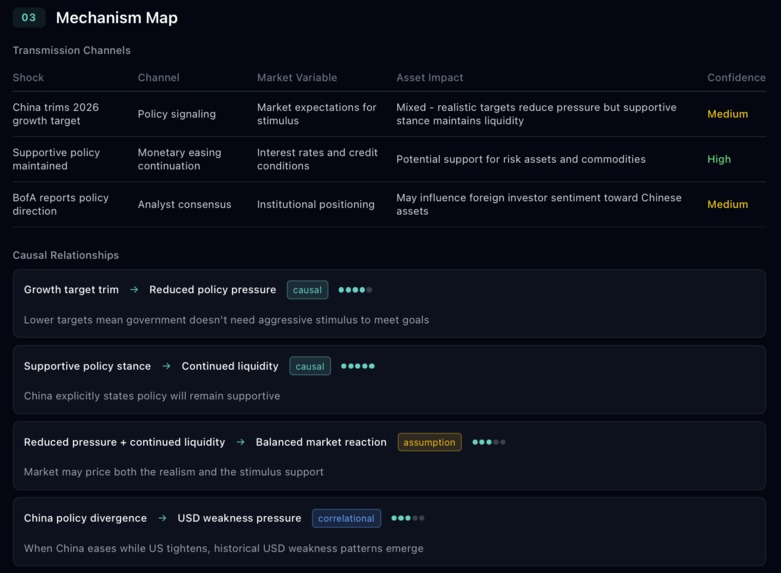Viewport: 781px width, 573px height.
Task: Click the assumption tag
Action: coord(429,442)
